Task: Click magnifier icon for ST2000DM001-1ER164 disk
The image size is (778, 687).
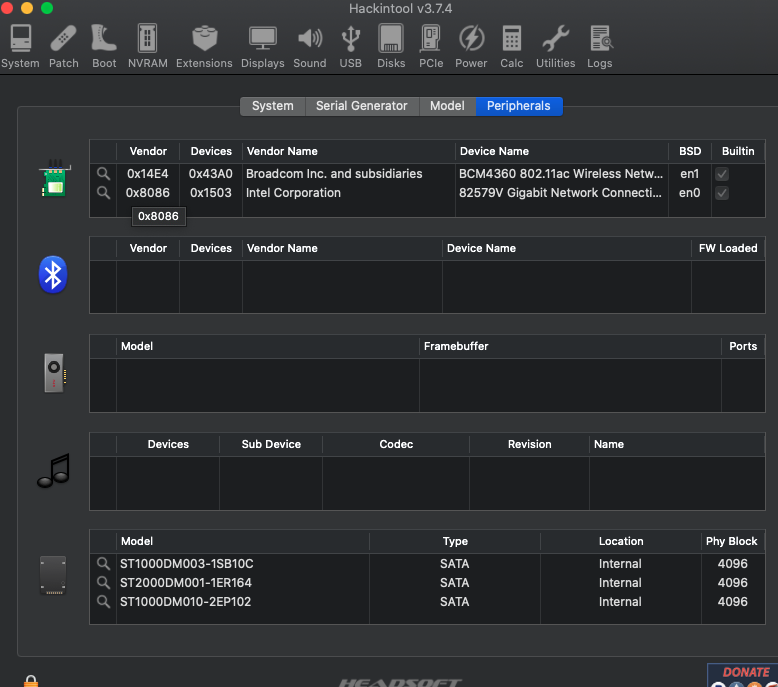Action: 103,582
